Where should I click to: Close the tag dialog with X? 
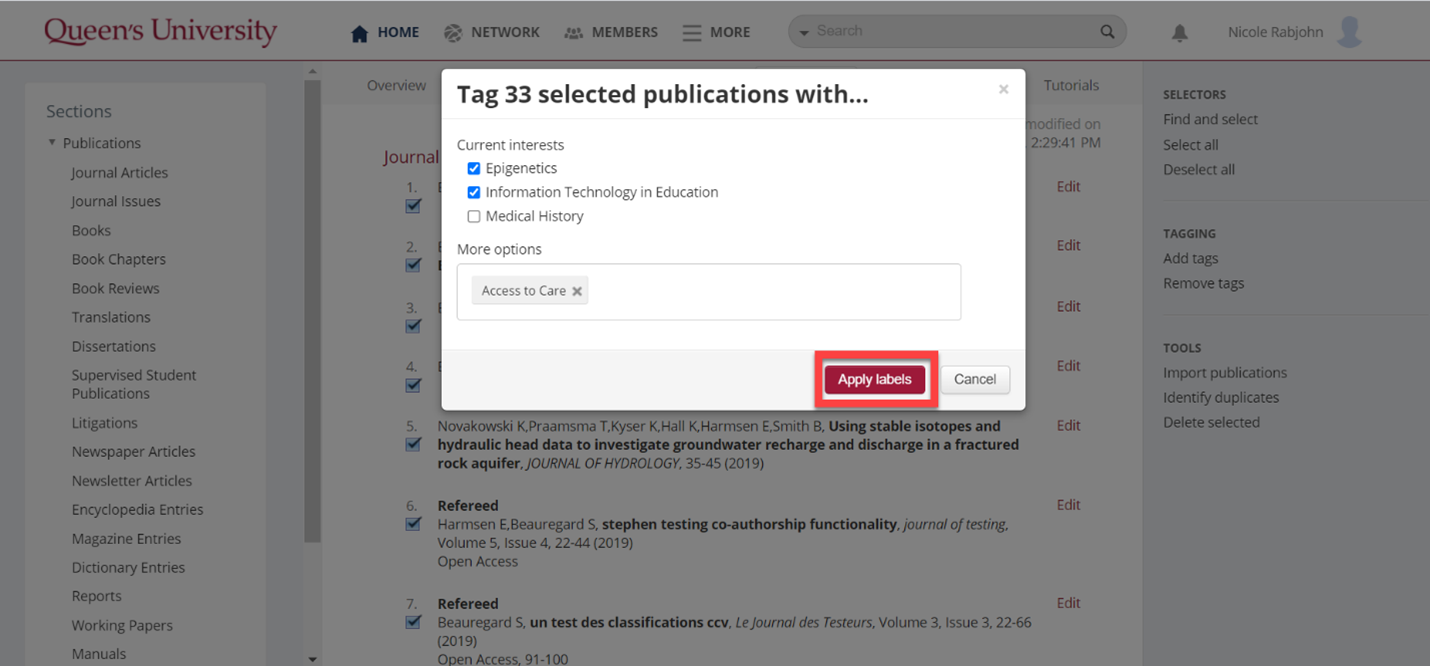[x=1003, y=90]
